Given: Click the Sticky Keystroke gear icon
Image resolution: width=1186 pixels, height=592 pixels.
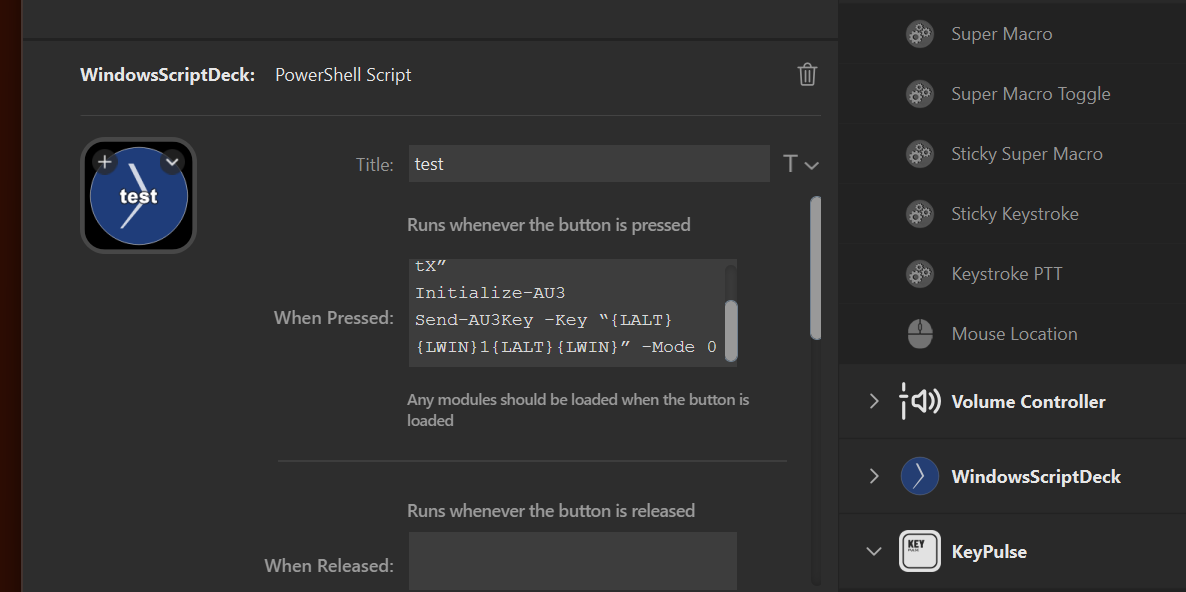Looking at the screenshot, I should pos(919,214).
